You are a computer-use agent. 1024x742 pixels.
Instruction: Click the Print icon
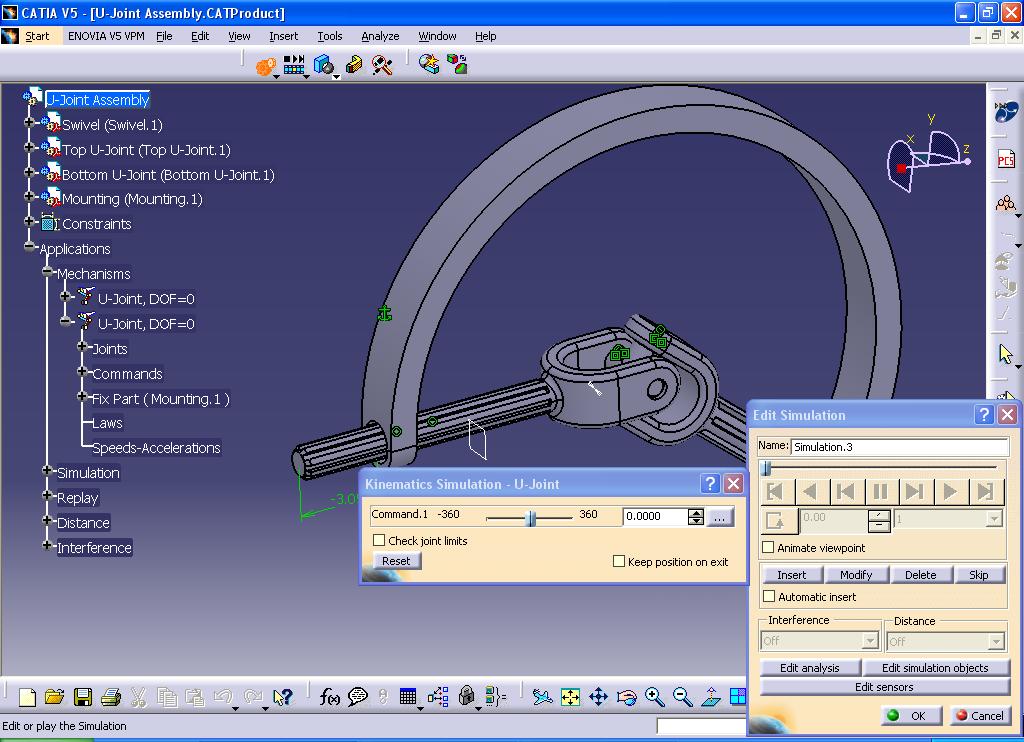point(111,697)
